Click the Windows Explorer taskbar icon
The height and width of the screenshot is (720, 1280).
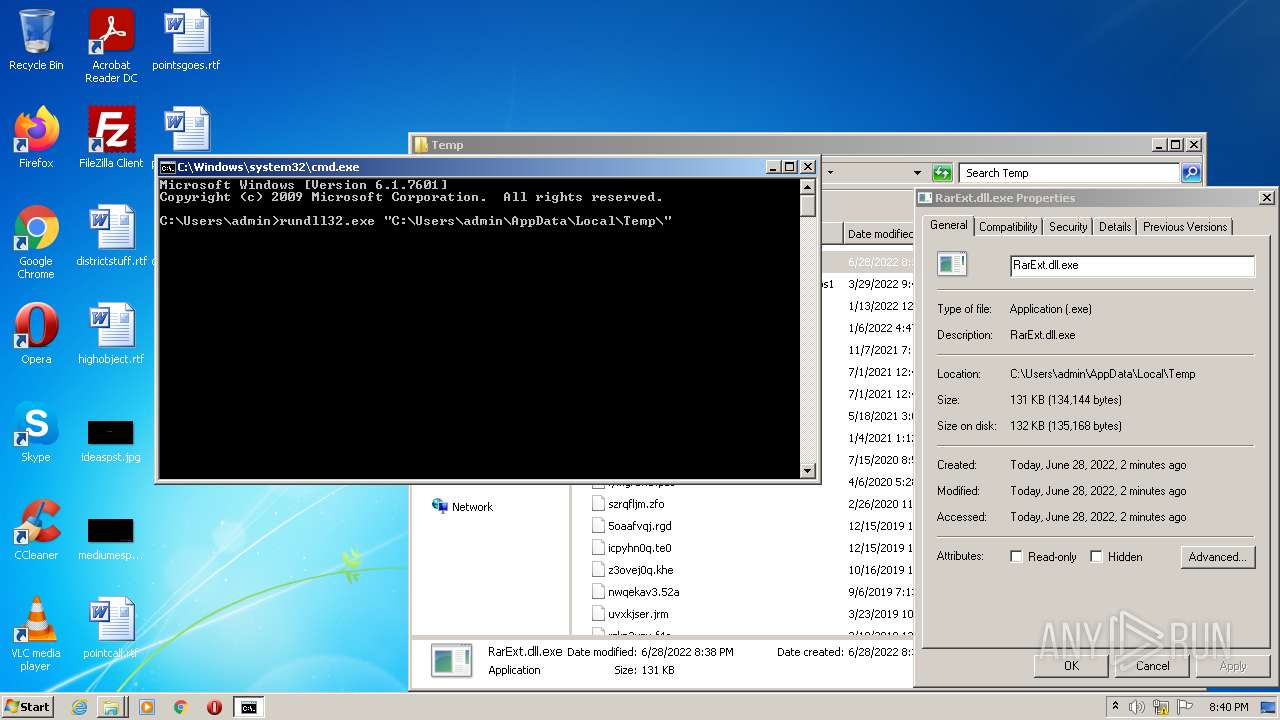112,707
